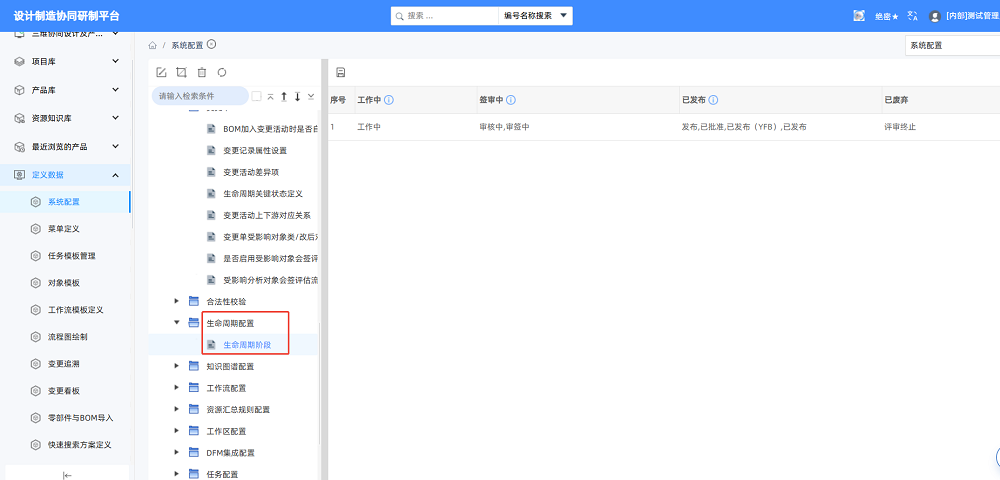Screen dimensions: 1000x480
Task: Click the sidebar collapse arrow icon at bottom
Action: click(68, 475)
